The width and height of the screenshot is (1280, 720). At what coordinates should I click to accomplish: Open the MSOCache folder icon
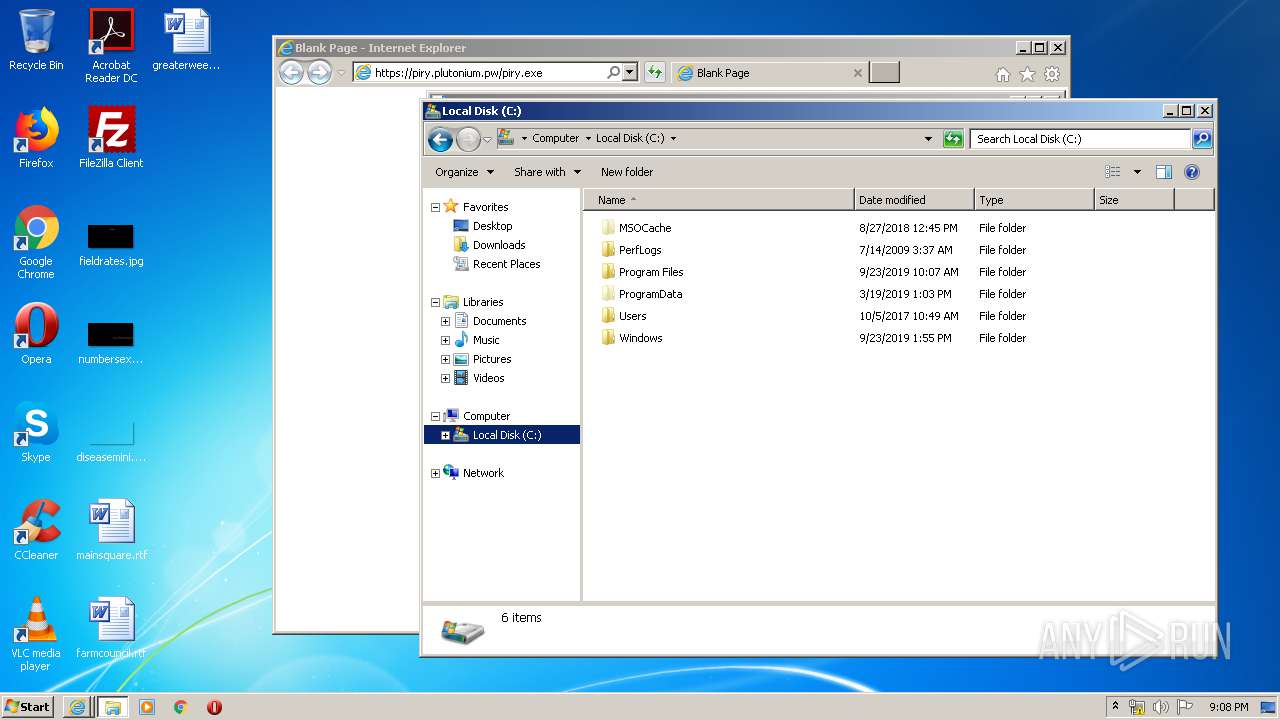[608, 228]
